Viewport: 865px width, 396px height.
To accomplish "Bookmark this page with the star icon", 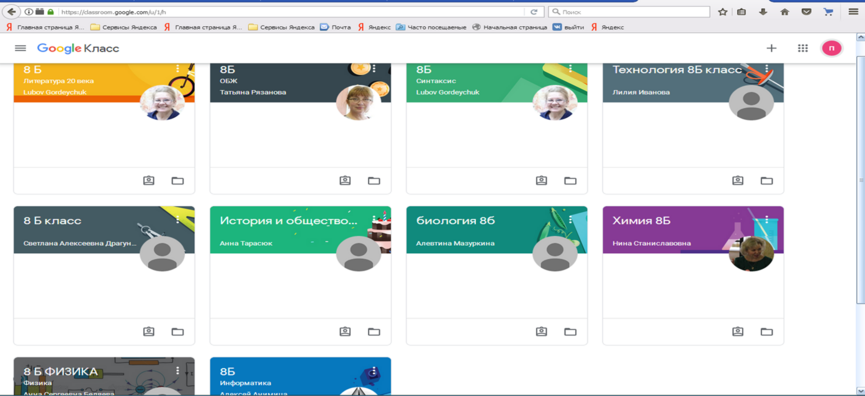I will (x=723, y=12).
